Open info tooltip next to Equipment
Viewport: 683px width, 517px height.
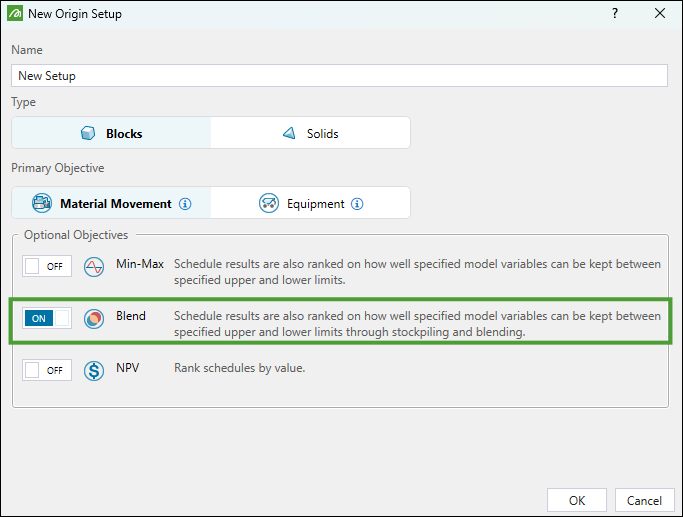pos(357,204)
